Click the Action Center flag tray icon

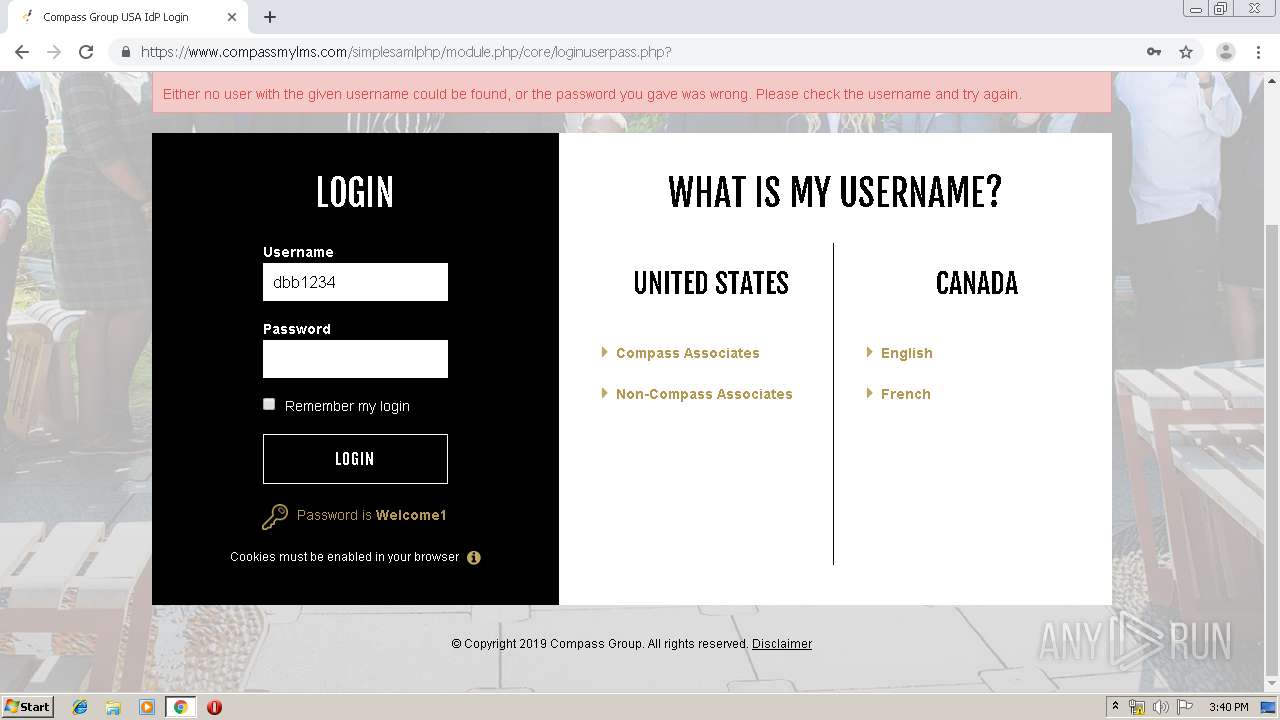point(1185,707)
